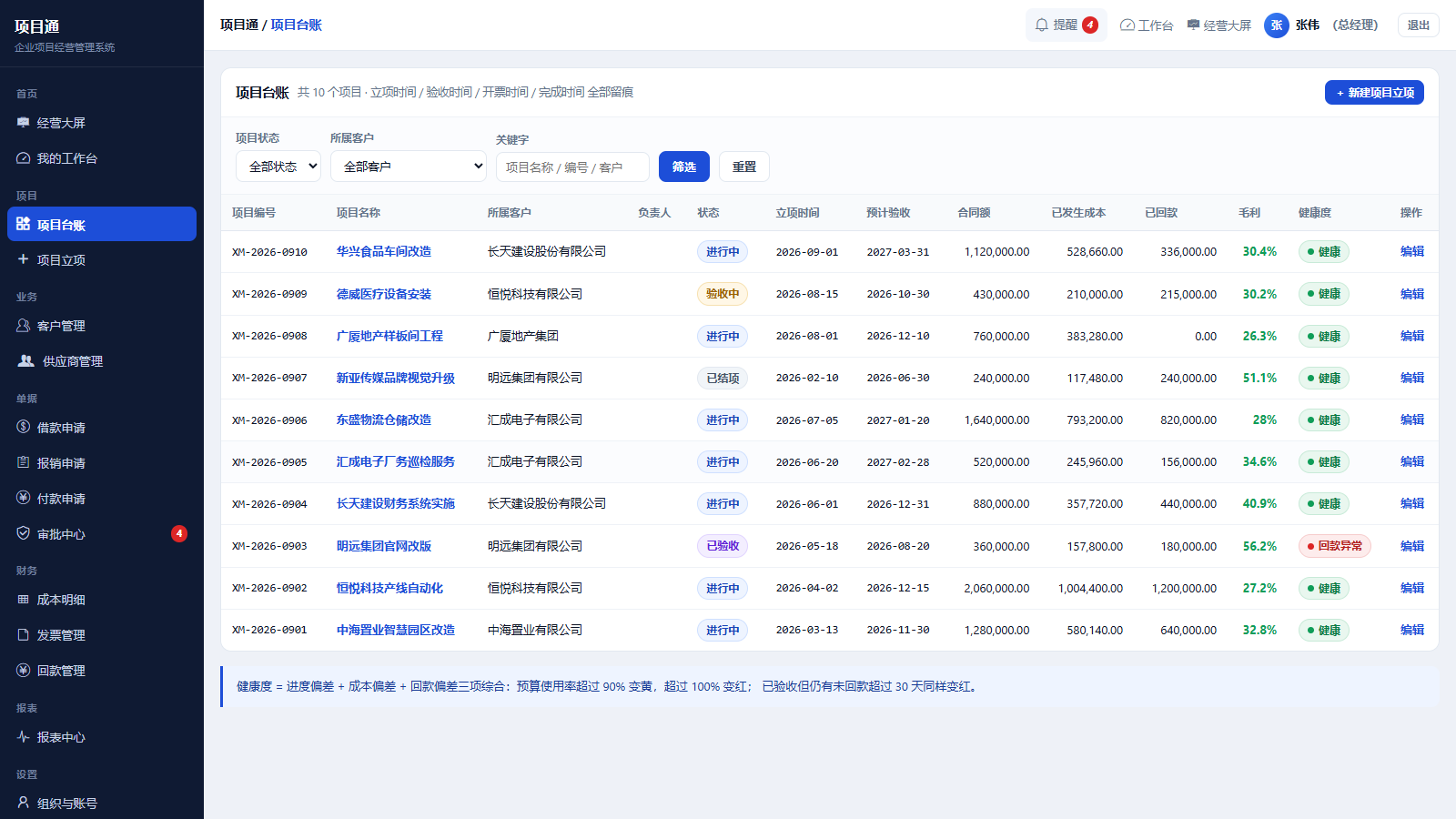
Task: Open project 华兴食品车间改造
Action: point(384,252)
